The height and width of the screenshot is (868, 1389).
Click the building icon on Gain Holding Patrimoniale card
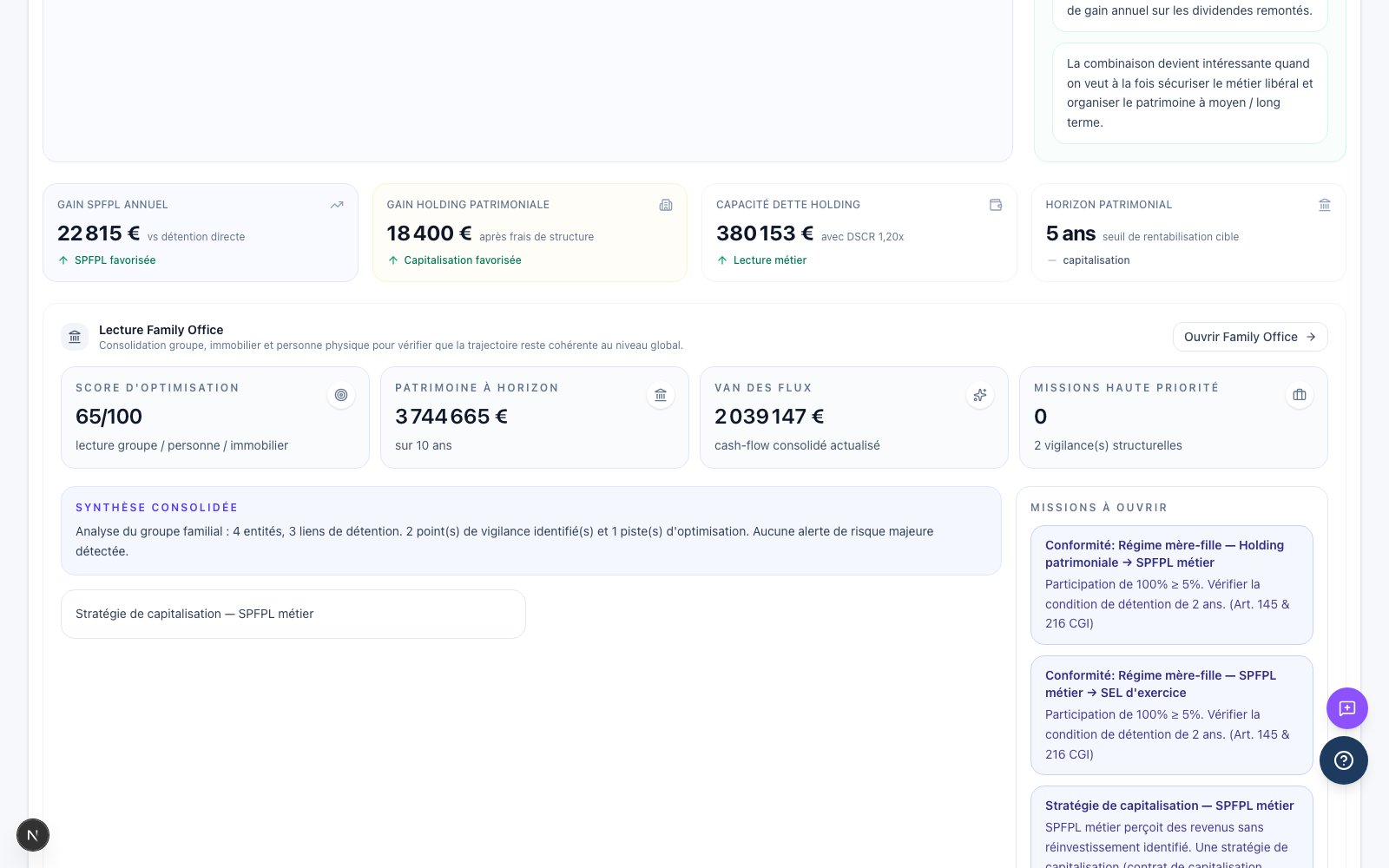pos(666,205)
